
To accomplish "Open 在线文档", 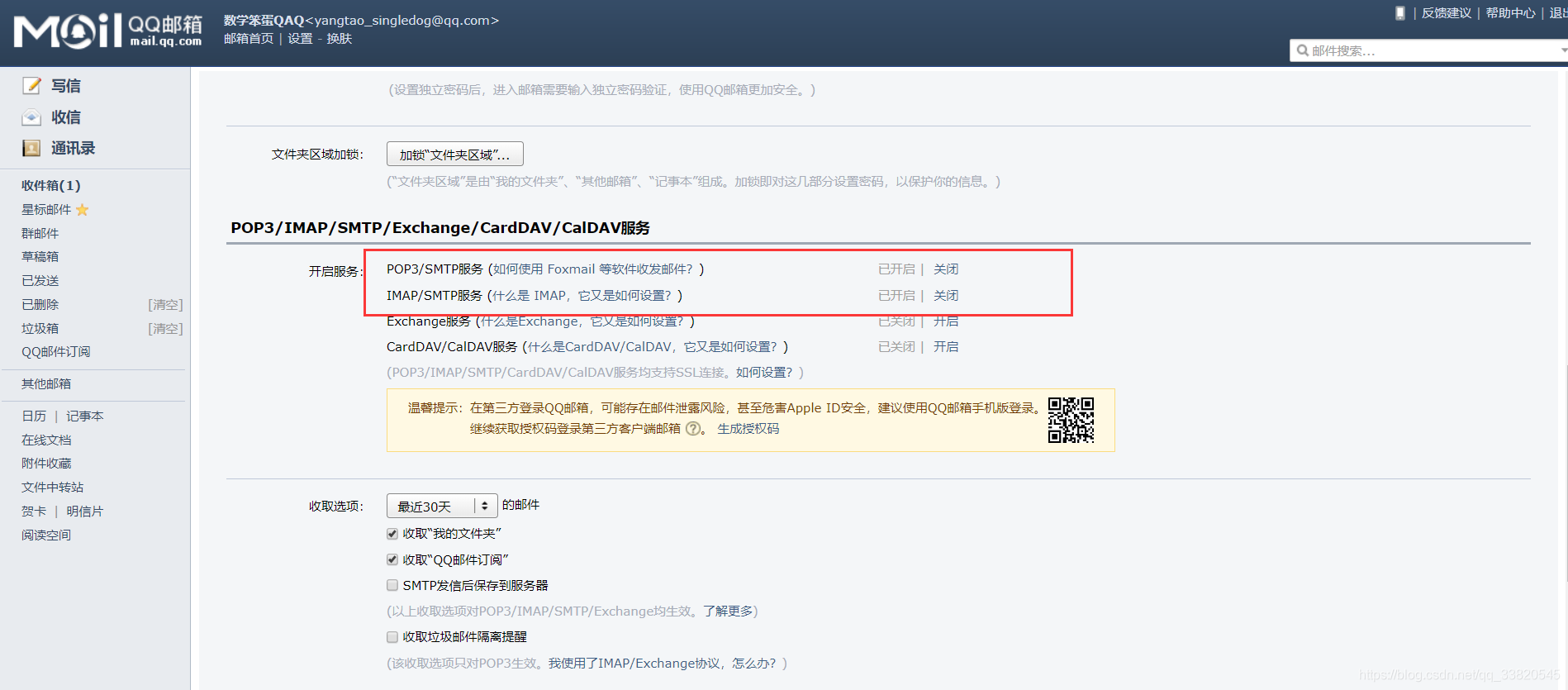I will (x=46, y=440).
